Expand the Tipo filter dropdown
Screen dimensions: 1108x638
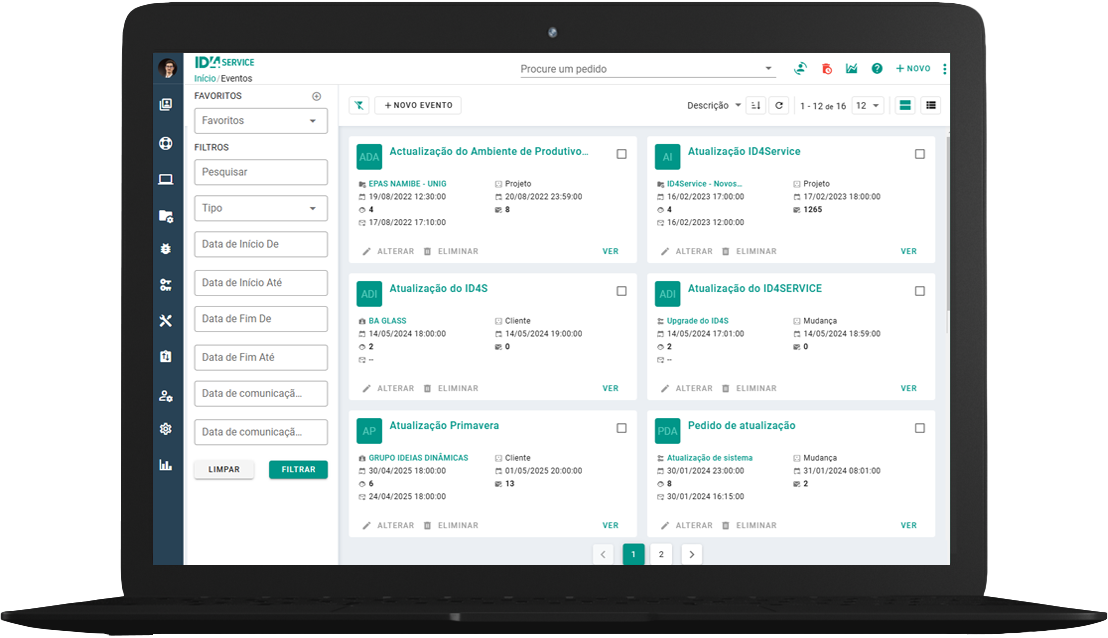(x=261, y=208)
